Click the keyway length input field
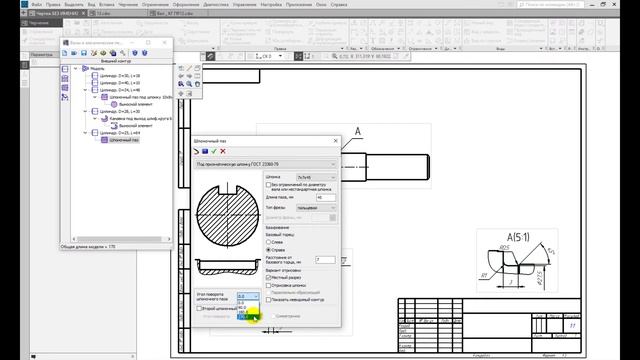Screen dimensions: 640x360 pos(326,198)
